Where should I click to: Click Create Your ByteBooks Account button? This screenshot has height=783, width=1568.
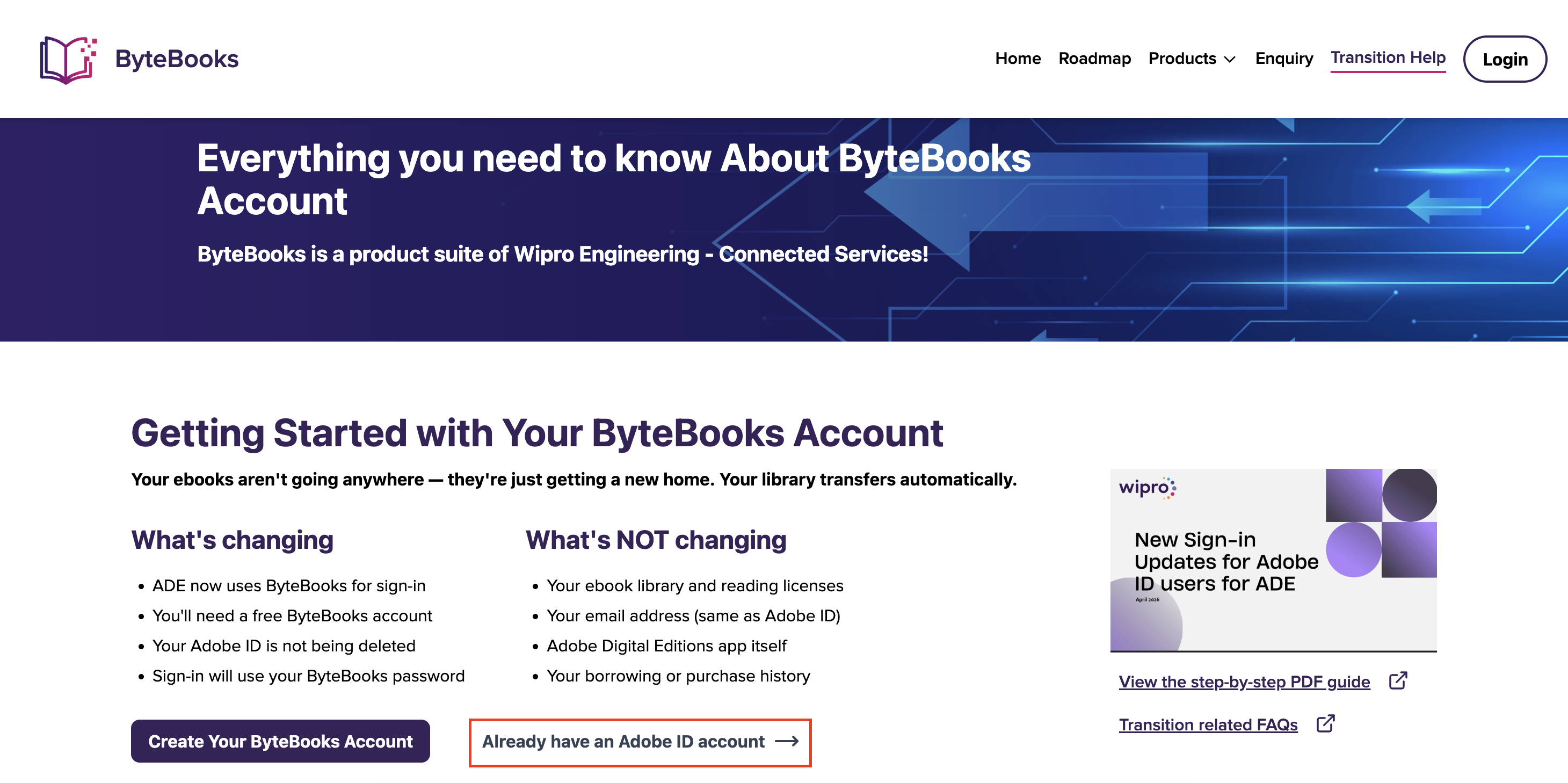(x=281, y=741)
